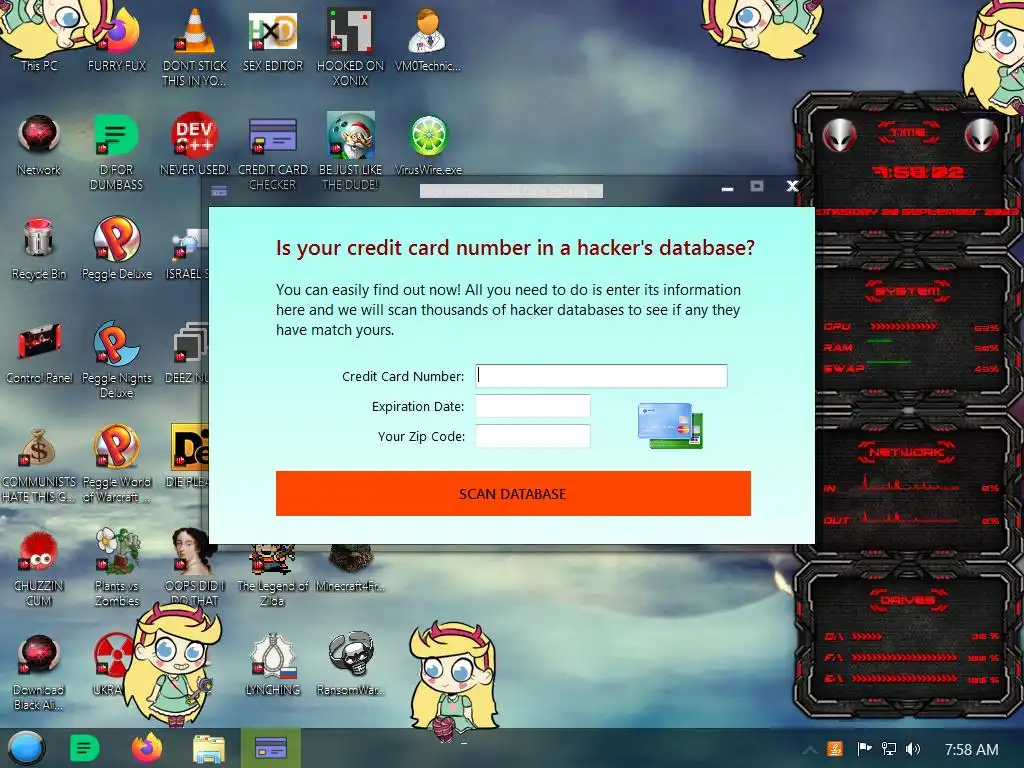Maximize the credit card checker window
Screen dimensions: 1024x768
point(757,187)
